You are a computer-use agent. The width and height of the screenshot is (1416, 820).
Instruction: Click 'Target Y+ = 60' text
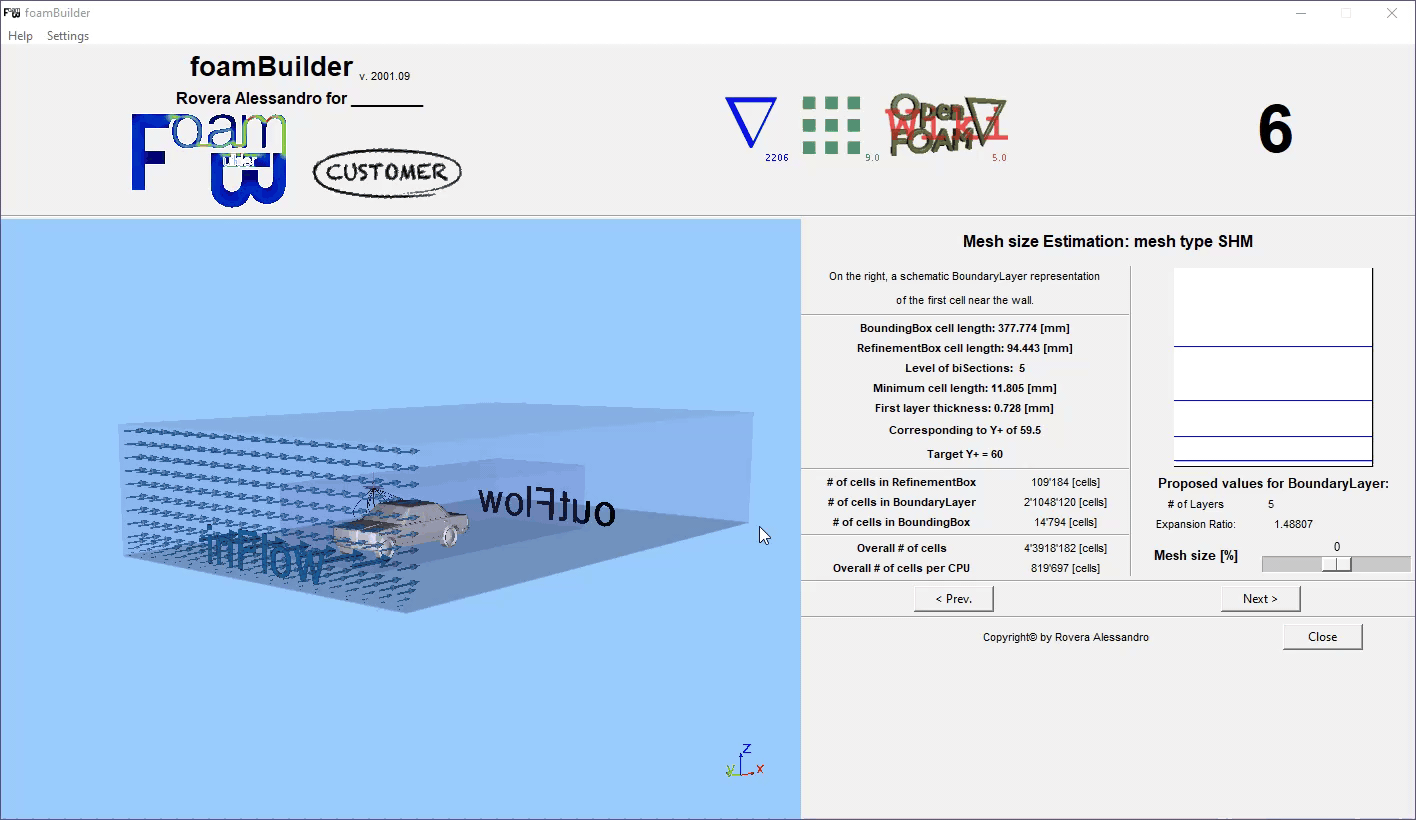pos(965,454)
